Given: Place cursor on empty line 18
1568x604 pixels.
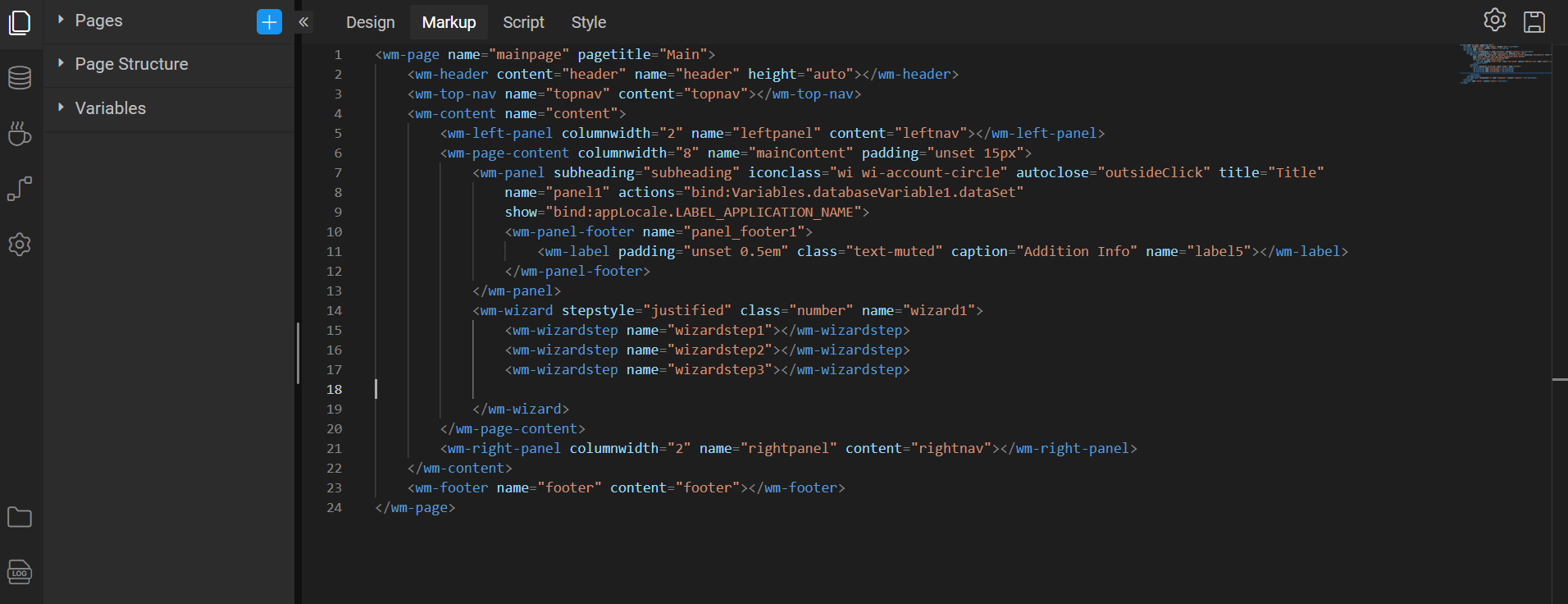Looking at the screenshot, I should [574, 390].
